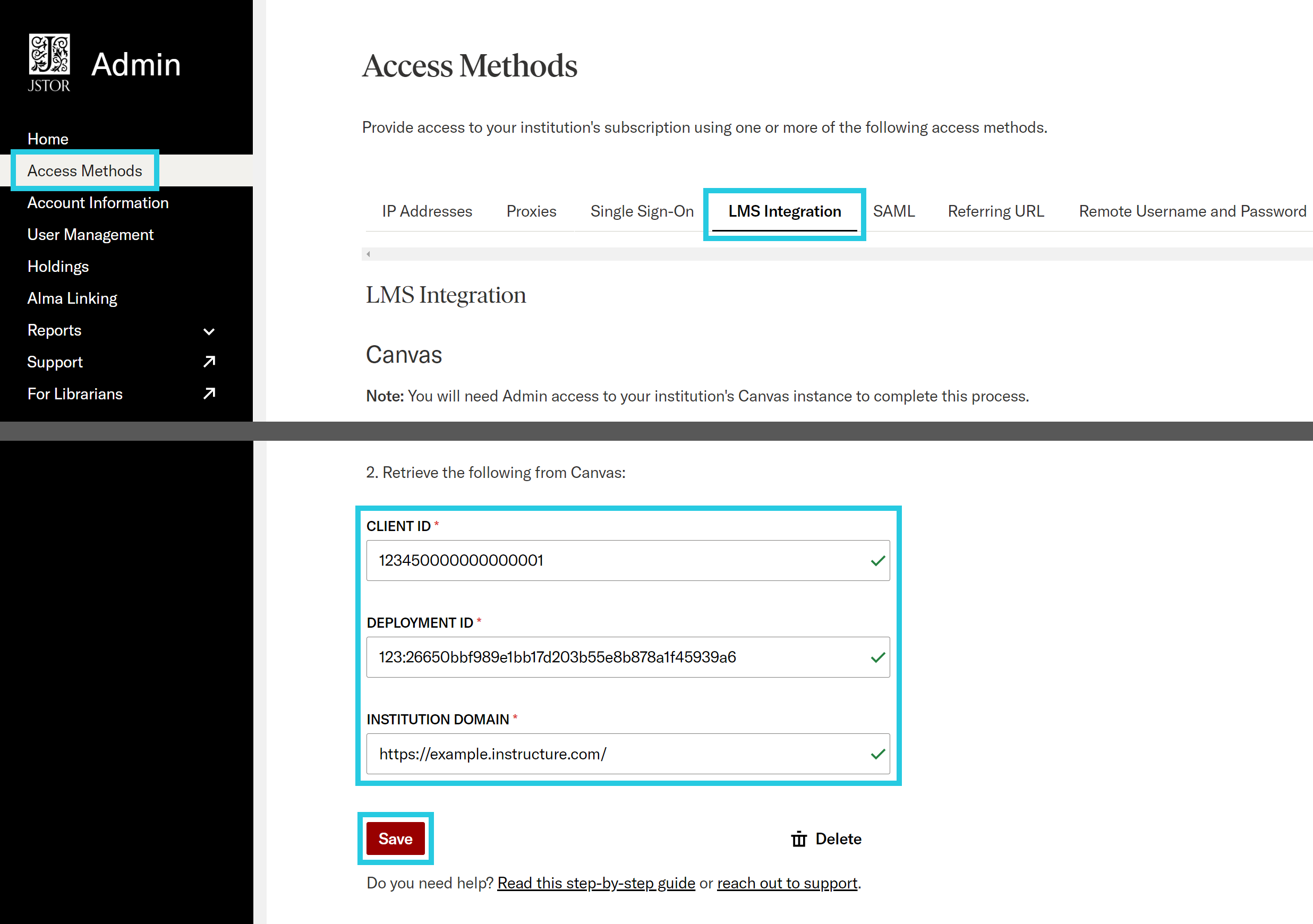This screenshot has height=924, width=1313.
Task: Click the text '2. Retrieve the following from Canvas:'
Action: pos(496,472)
